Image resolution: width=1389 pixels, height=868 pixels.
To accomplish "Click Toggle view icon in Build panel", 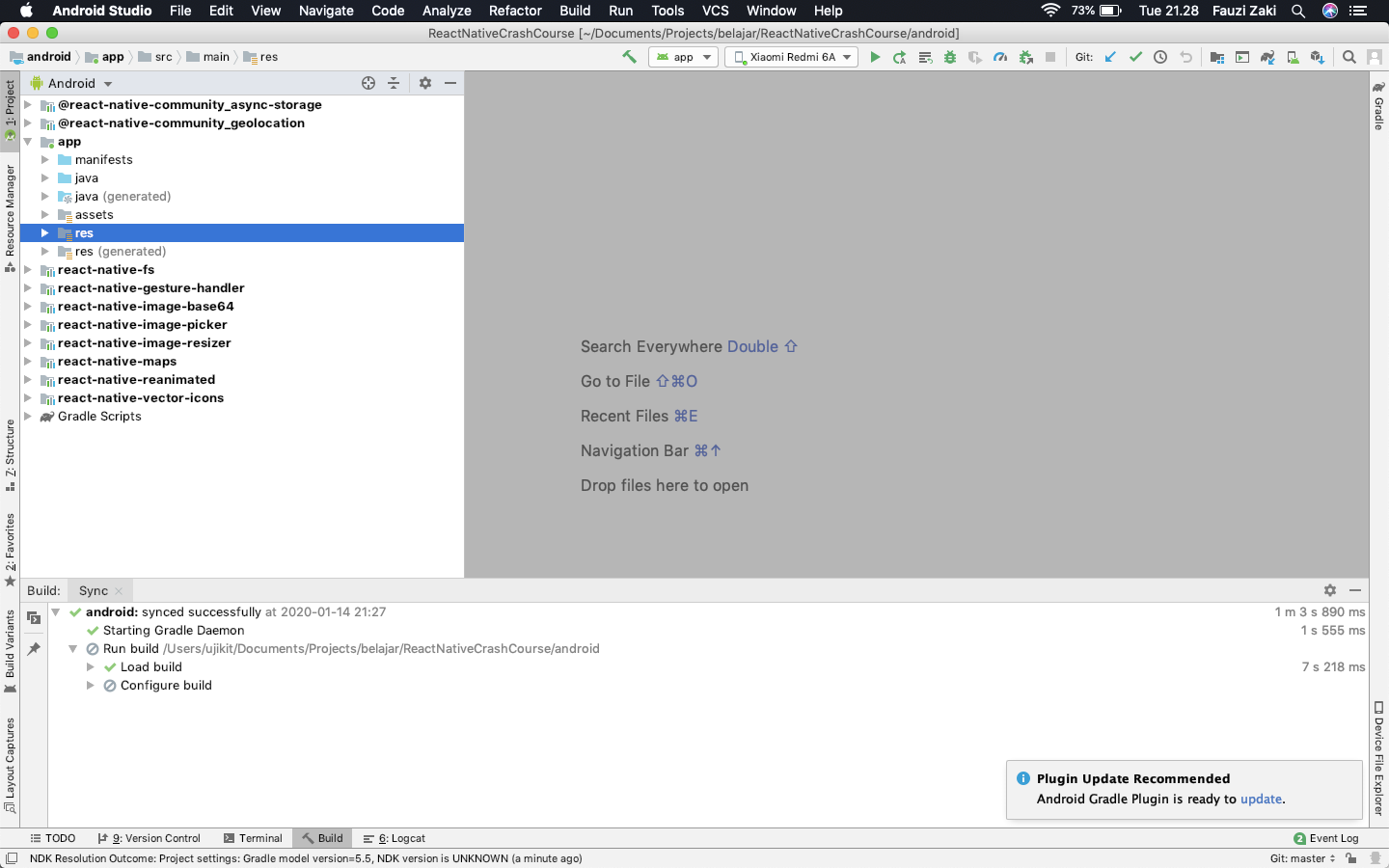I will click(34, 618).
